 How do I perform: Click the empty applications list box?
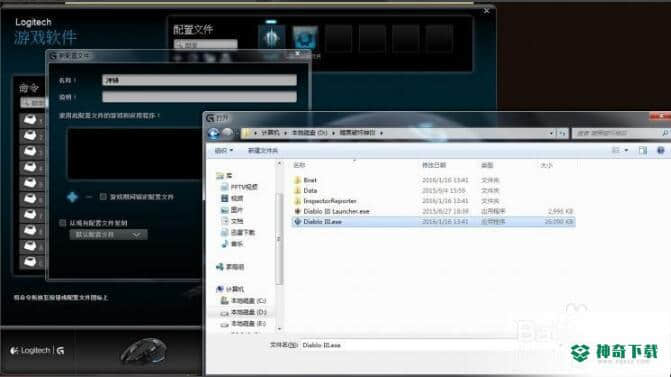click(x=135, y=154)
